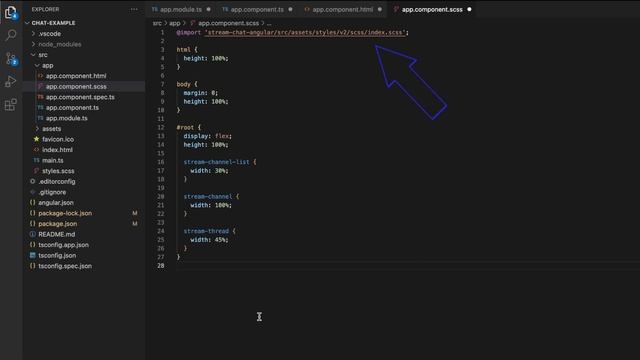Open .editorconfig in the file tree
Screen dimensions: 640x360
tap(57, 182)
